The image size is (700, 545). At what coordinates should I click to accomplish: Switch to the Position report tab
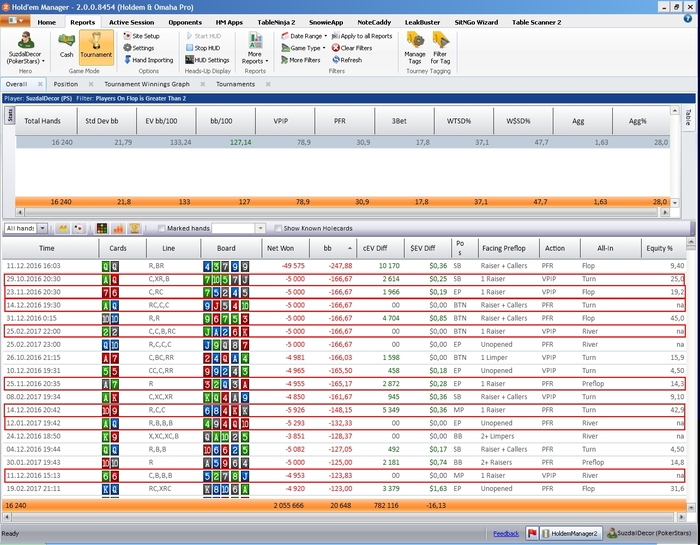66,84
